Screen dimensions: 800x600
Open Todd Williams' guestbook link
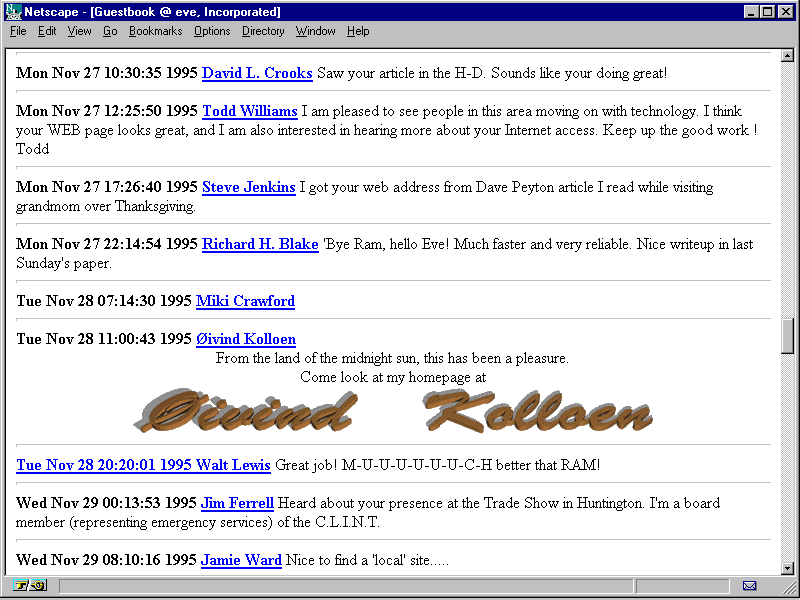[x=249, y=111]
